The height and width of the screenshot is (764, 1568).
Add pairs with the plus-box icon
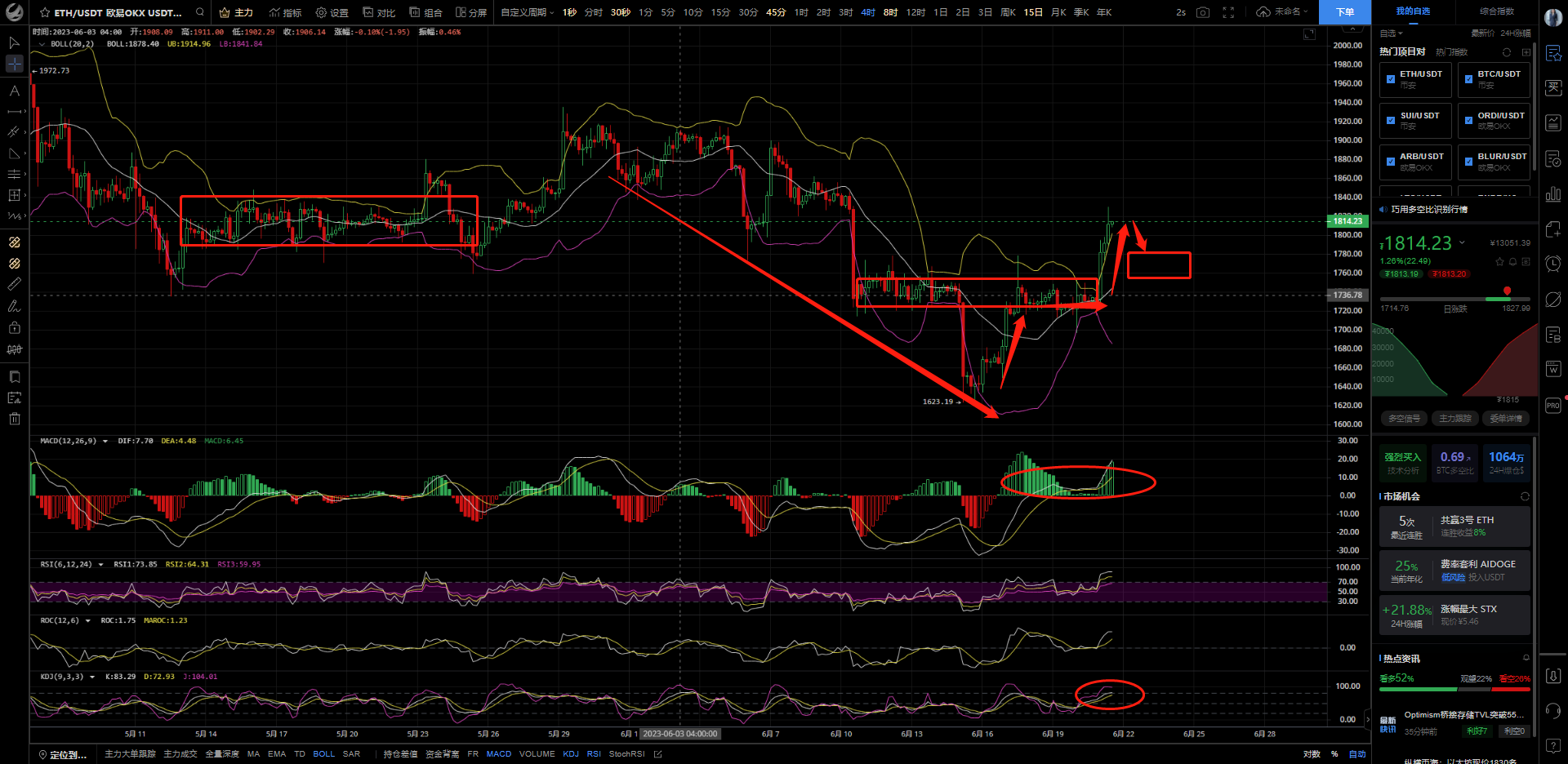click(1526, 52)
